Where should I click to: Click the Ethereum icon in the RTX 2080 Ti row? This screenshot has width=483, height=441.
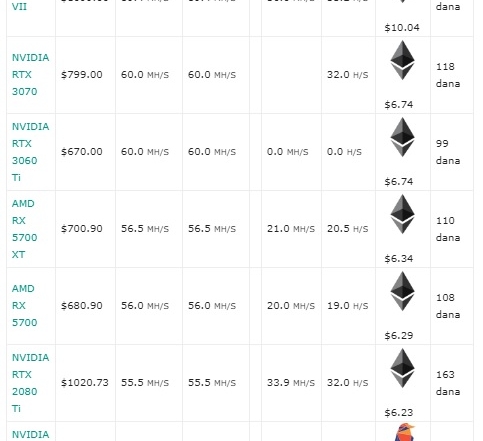click(x=402, y=368)
